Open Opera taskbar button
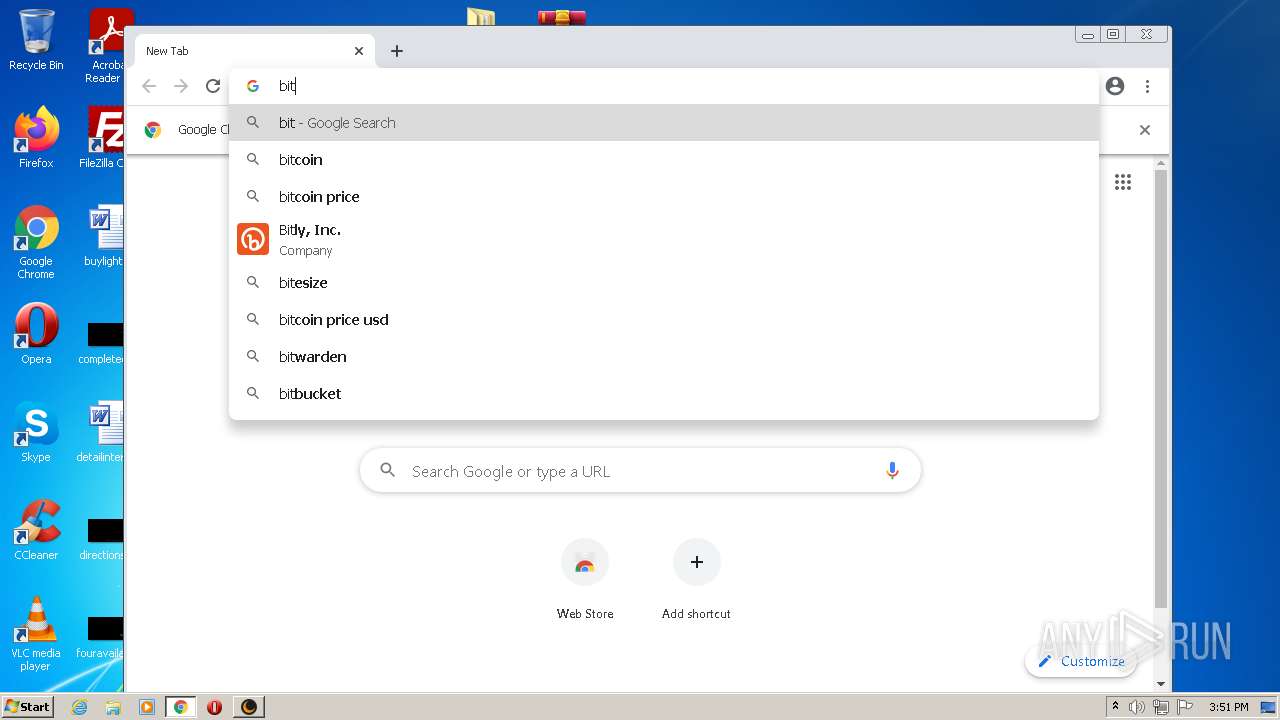1280x720 pixels. click(214, 707)
